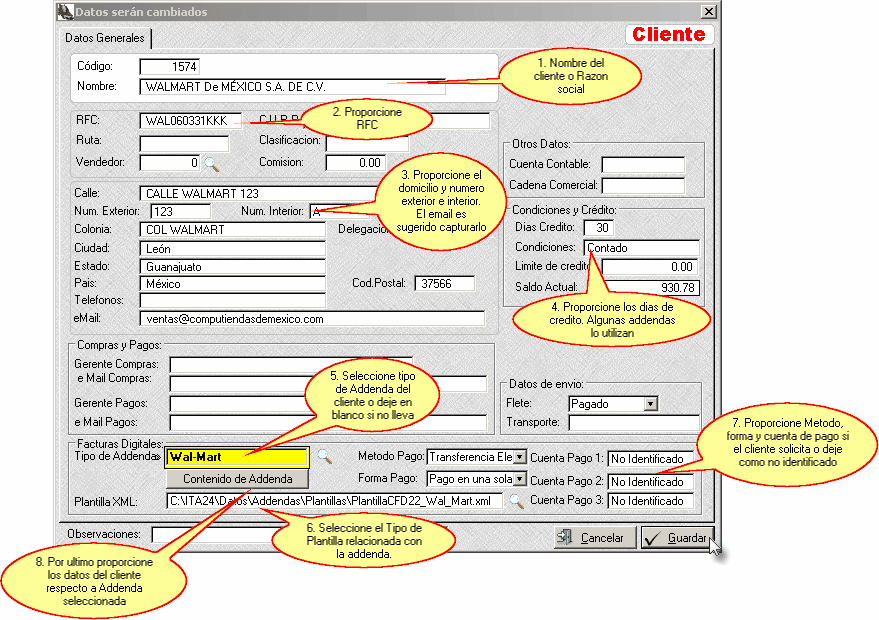Click the Comision field showing 0.00
Viewport: 879px width, 620px height.
click(355, 163)
